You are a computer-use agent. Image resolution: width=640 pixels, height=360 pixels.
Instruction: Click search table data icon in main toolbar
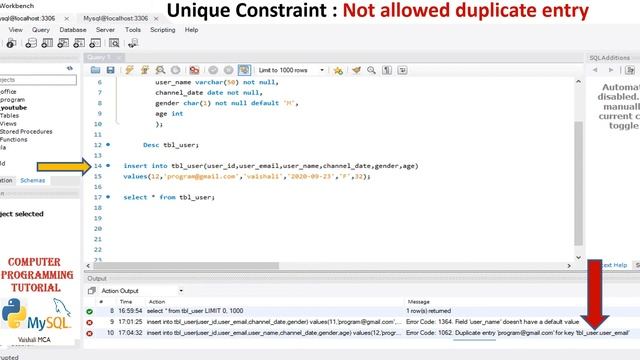(x=114, y=43)
